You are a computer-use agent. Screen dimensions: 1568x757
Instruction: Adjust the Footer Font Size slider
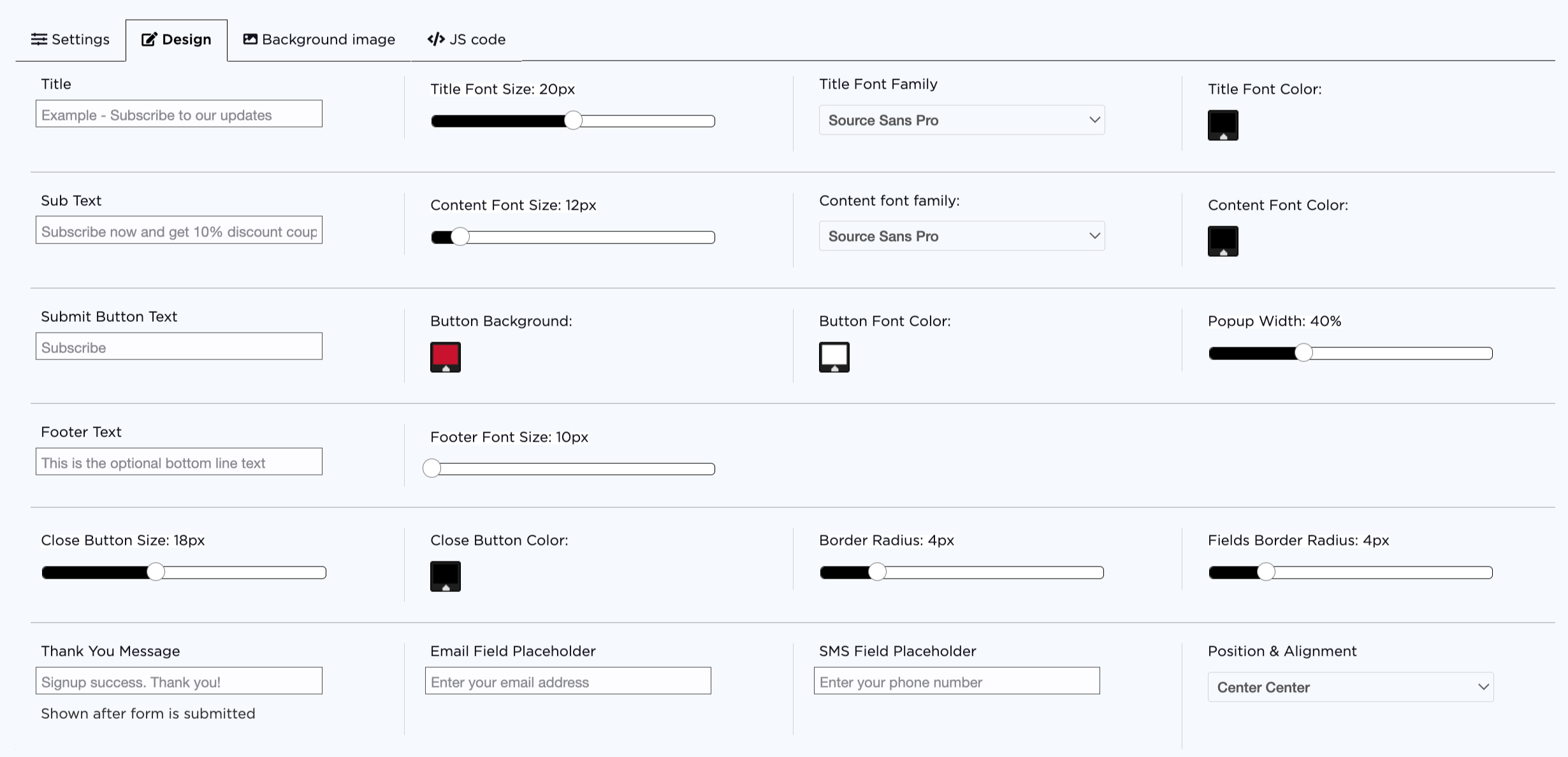tap(569, 469)
